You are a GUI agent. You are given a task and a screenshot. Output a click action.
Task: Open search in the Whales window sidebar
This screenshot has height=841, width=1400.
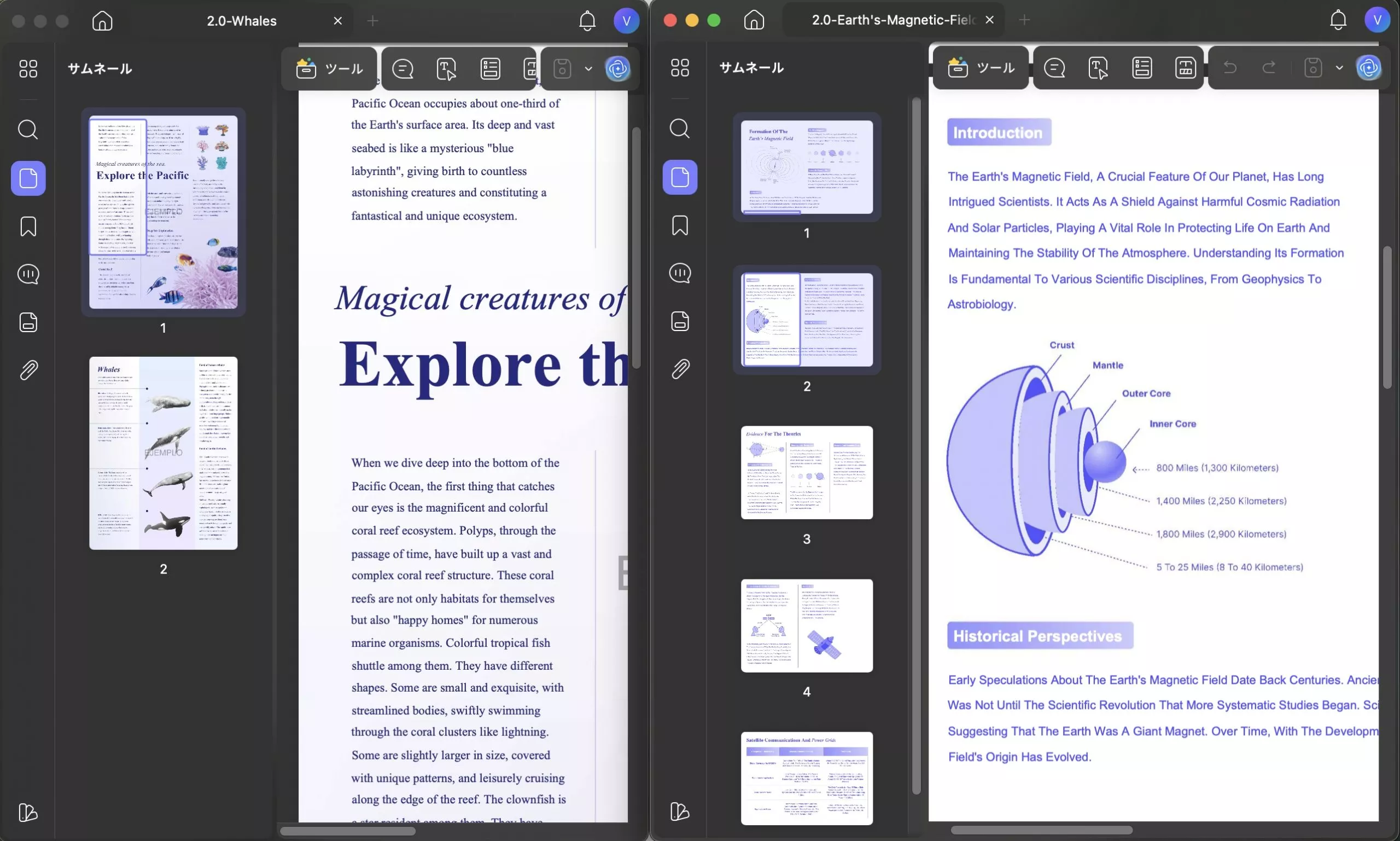point(28,130)
